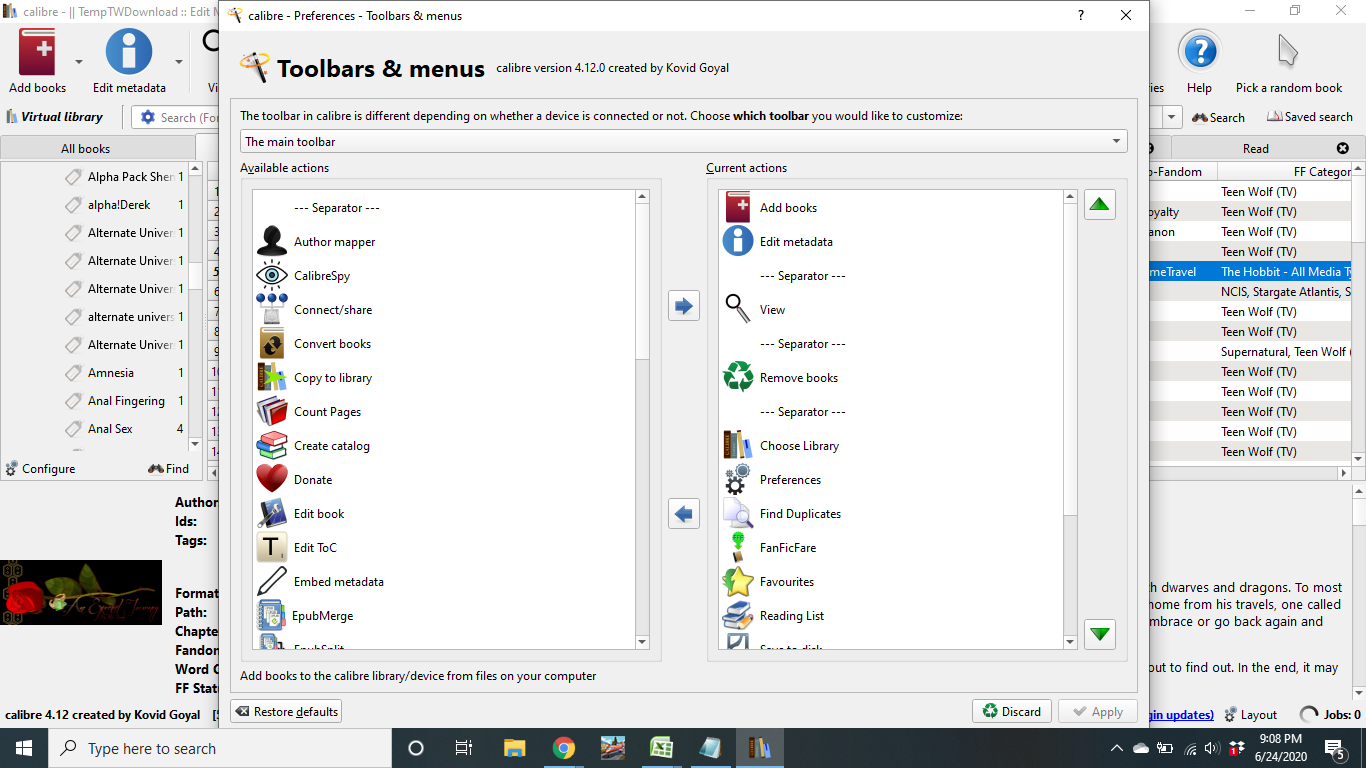The image size is (1366, 768).
Task: Choose the Choose Library icon
Action: pyautogui.click(x=738, y=446)
